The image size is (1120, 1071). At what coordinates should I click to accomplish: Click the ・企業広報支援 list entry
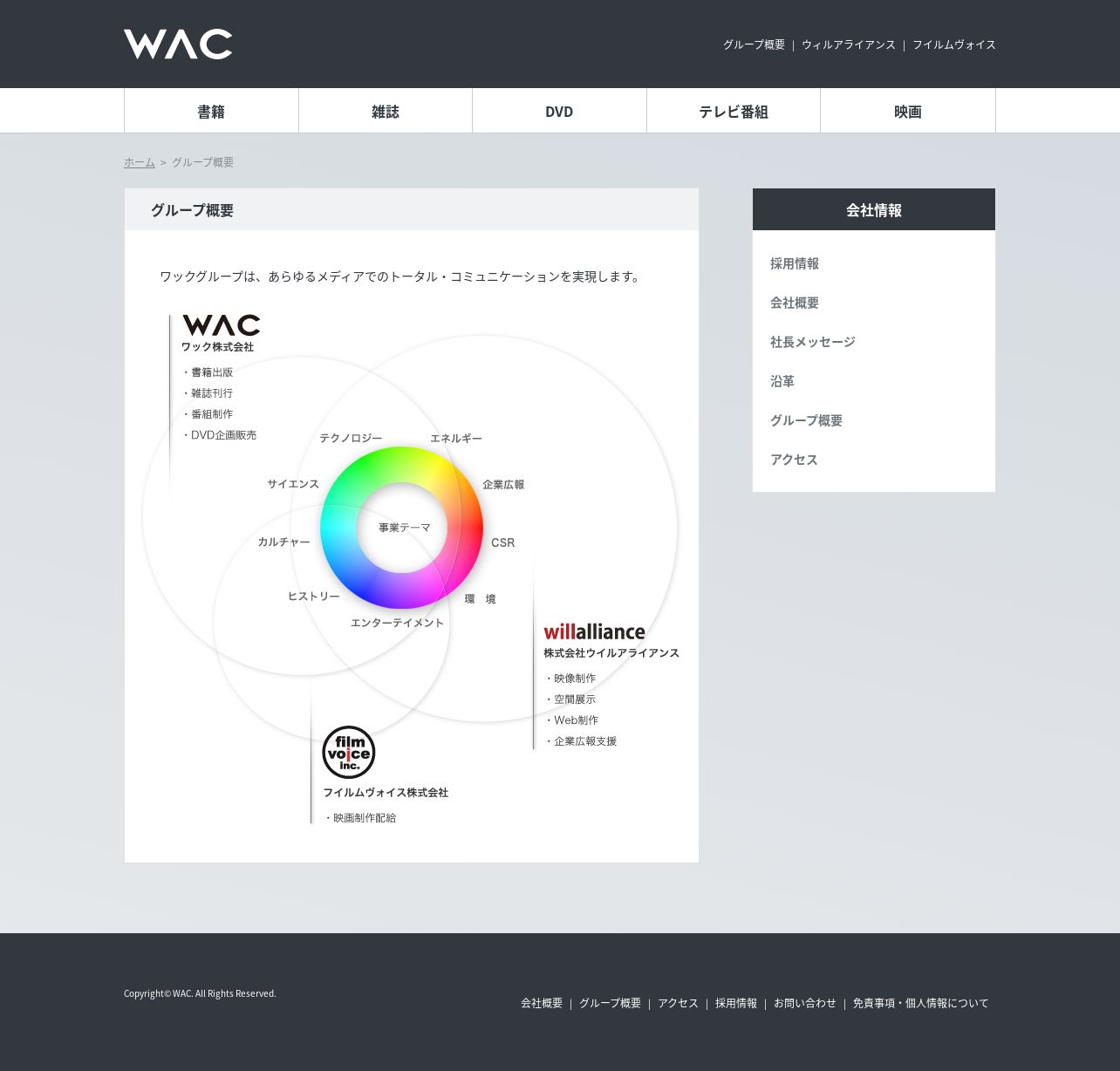click(581, 740)
